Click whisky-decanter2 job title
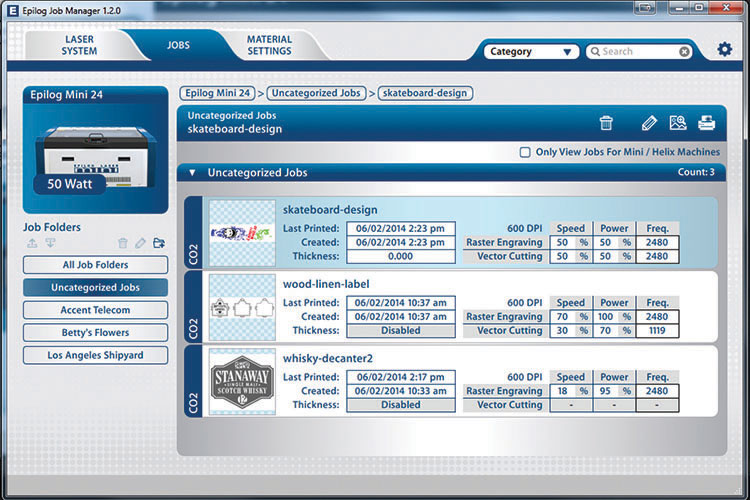This screenshot has width=750, height=500. point(328,358)
